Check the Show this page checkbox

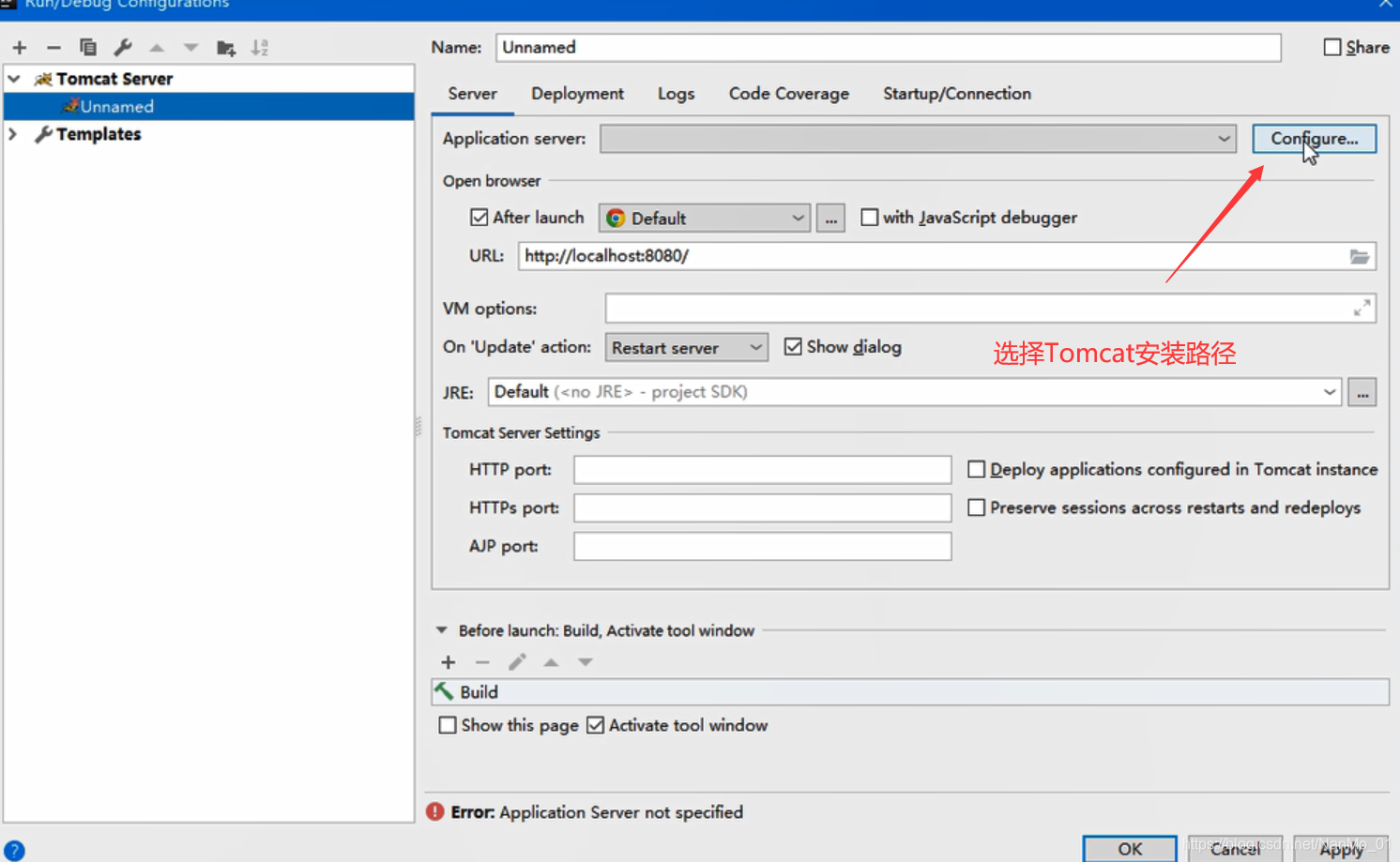point(448,725)
